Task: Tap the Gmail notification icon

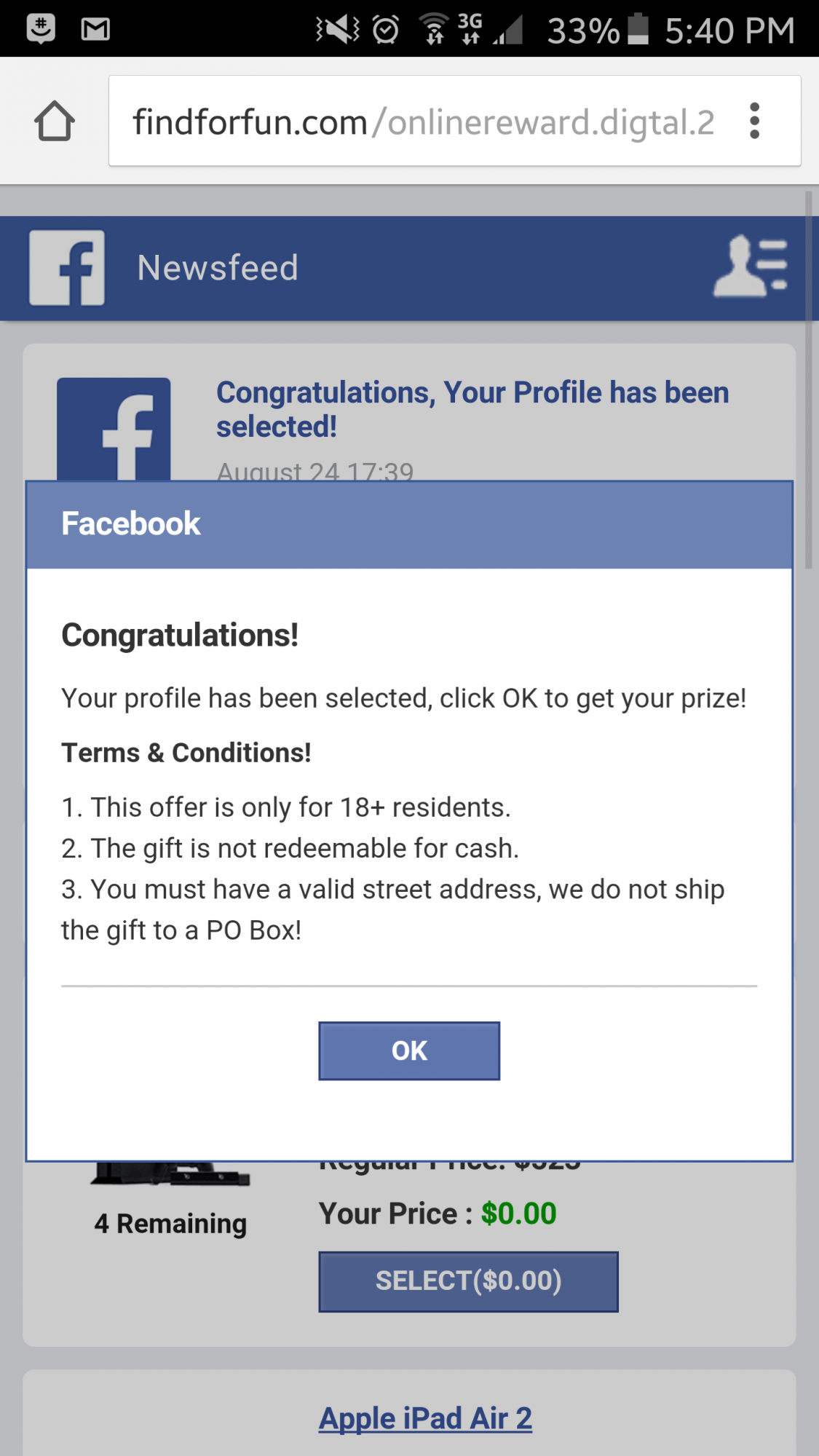Action: pyautogui.click(x=95, y=29)
